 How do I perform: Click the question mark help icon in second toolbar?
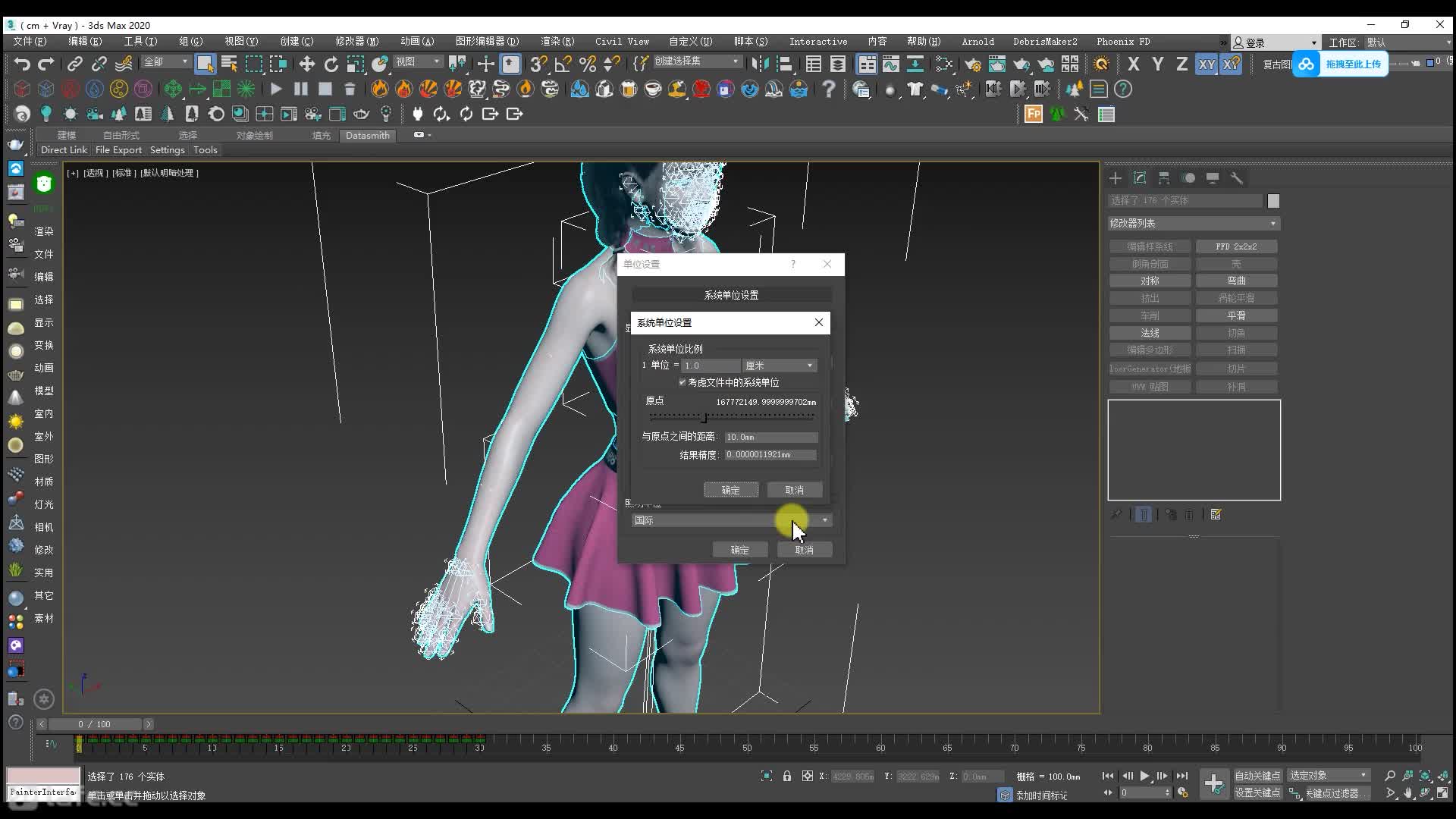tap(829, 89)
